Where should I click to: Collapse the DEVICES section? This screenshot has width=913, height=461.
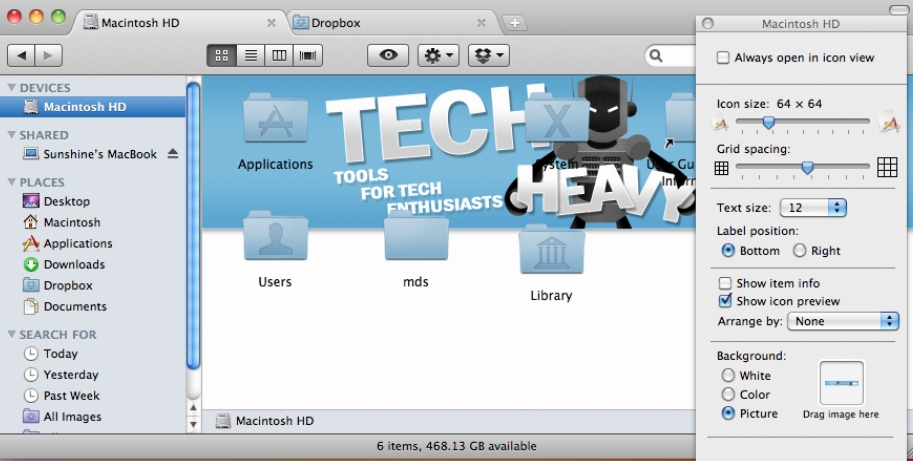pyautogui.click(x=11, y=87)
